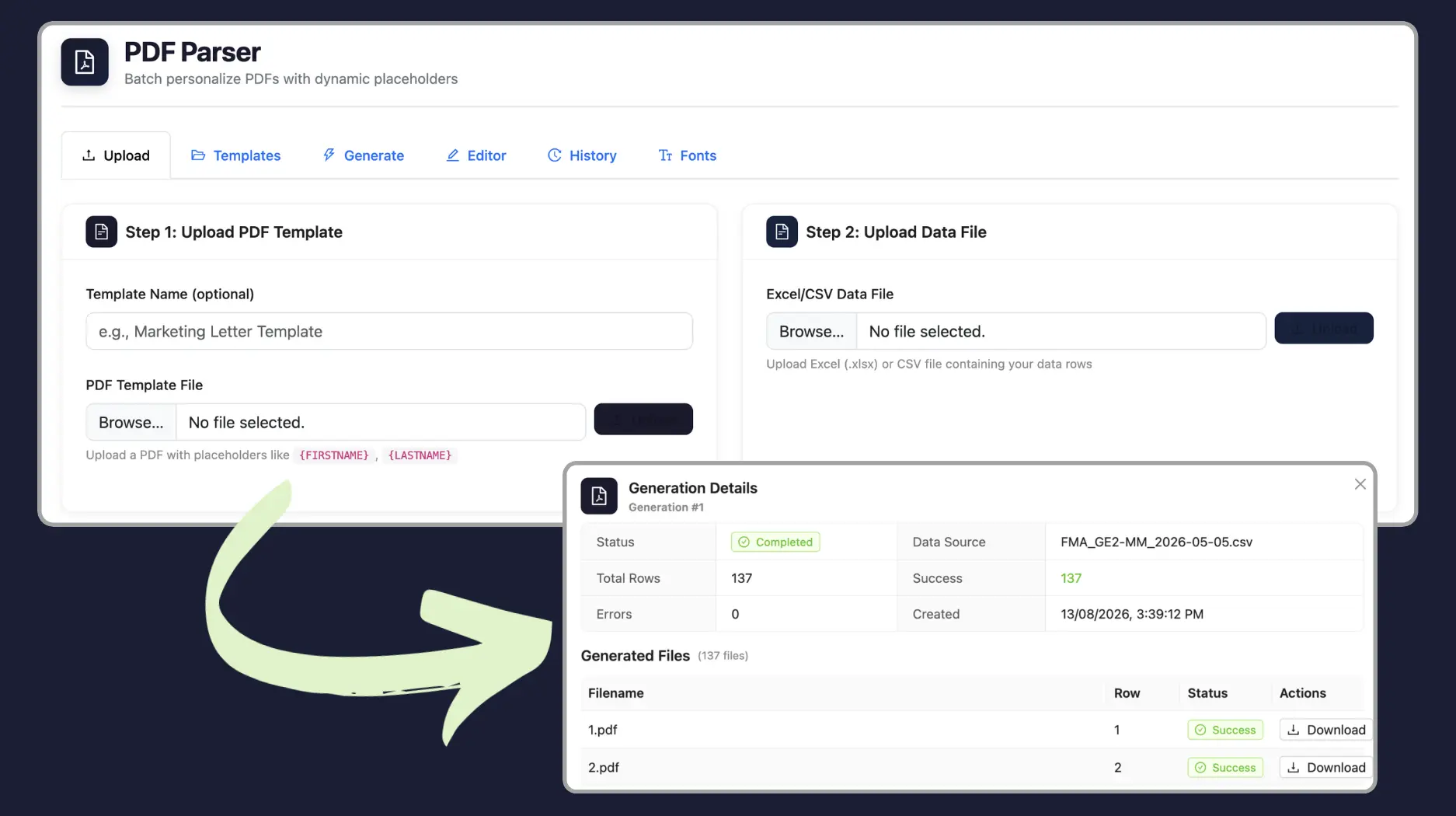This screenshot has height=816, width=1456.
Task: Click the Step 1 document icon
Action: [x=101, y=232]
